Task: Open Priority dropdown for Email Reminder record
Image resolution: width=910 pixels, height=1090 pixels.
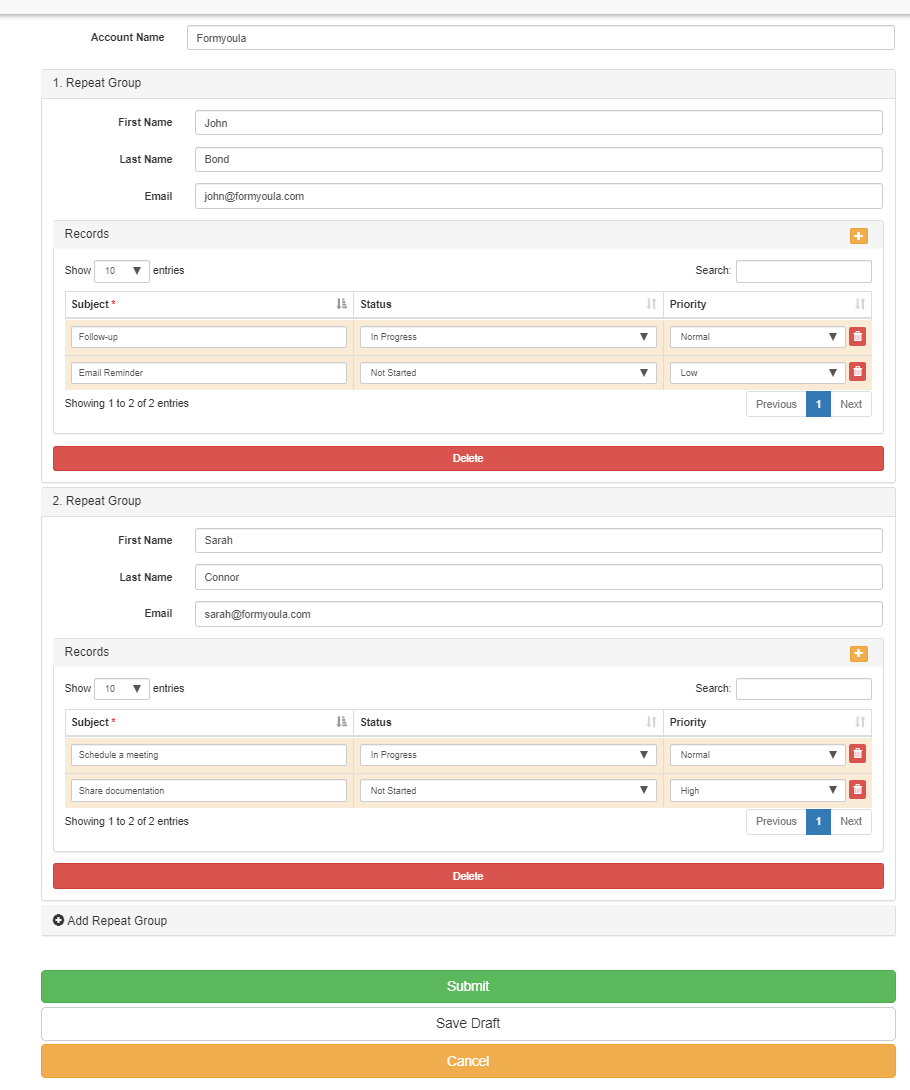Action: (758, 373)
